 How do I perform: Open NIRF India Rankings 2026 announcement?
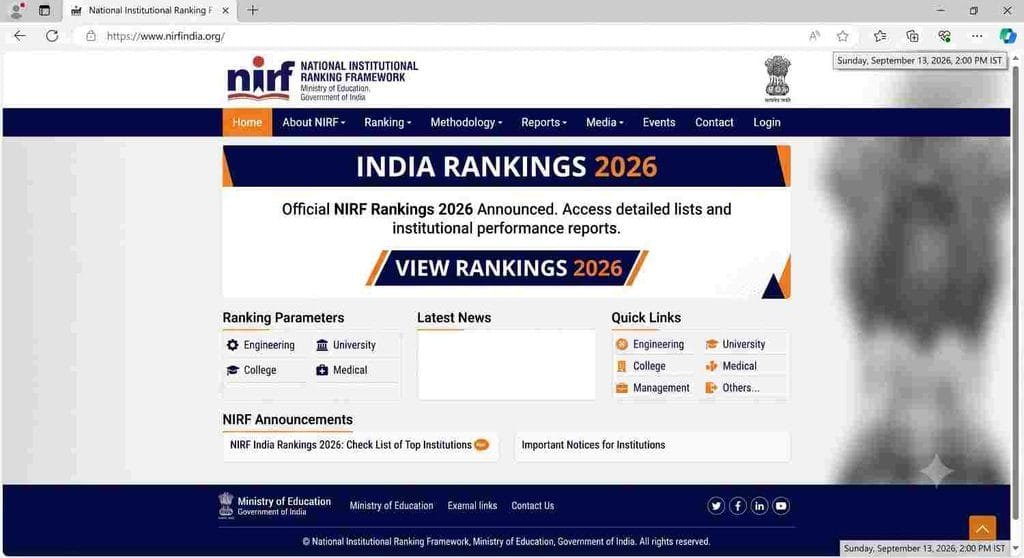click(x=360, y=445)
